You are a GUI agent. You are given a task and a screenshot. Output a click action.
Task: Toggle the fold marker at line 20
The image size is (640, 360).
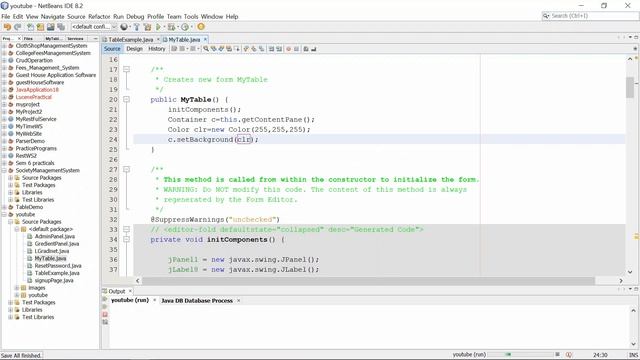127,99
